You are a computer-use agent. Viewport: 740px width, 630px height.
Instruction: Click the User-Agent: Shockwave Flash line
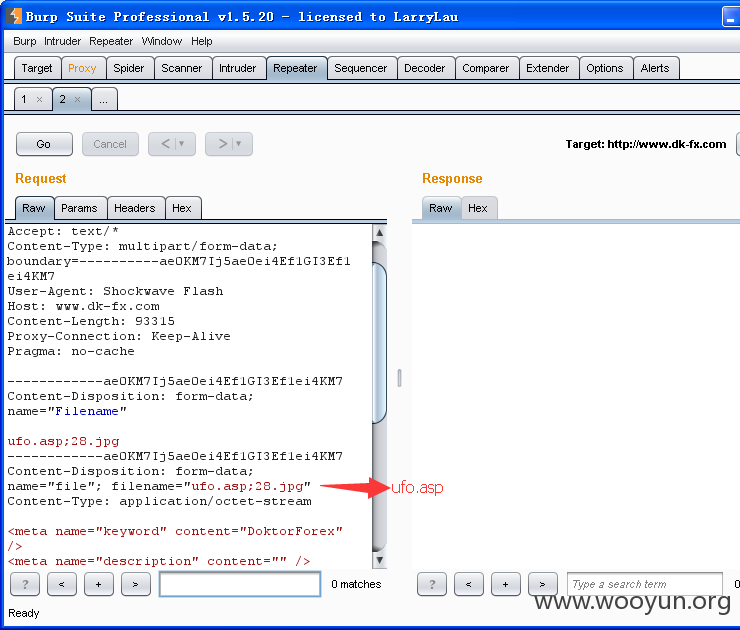coord(115,291)
